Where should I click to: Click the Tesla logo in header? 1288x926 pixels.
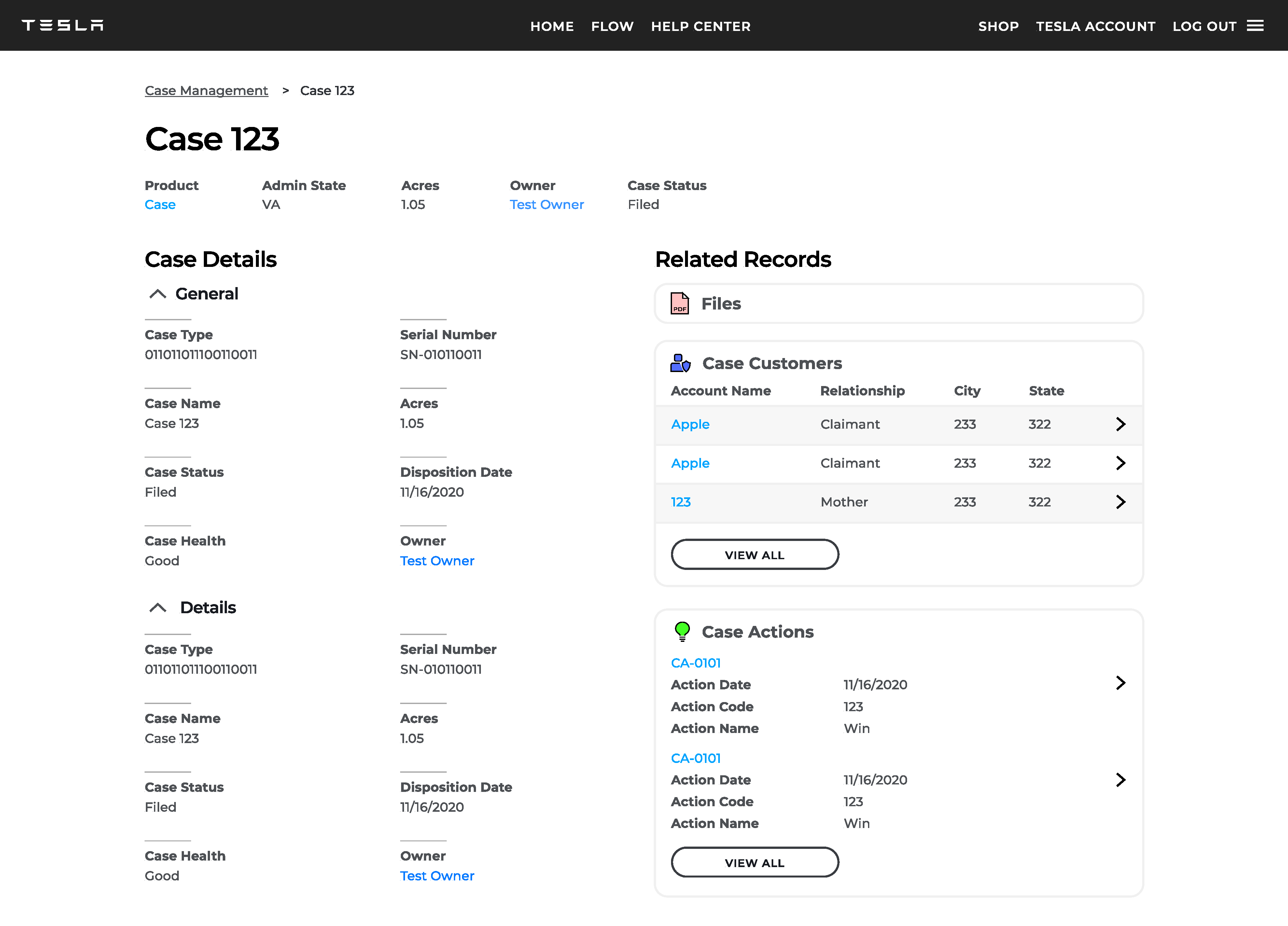coord(63,25)
